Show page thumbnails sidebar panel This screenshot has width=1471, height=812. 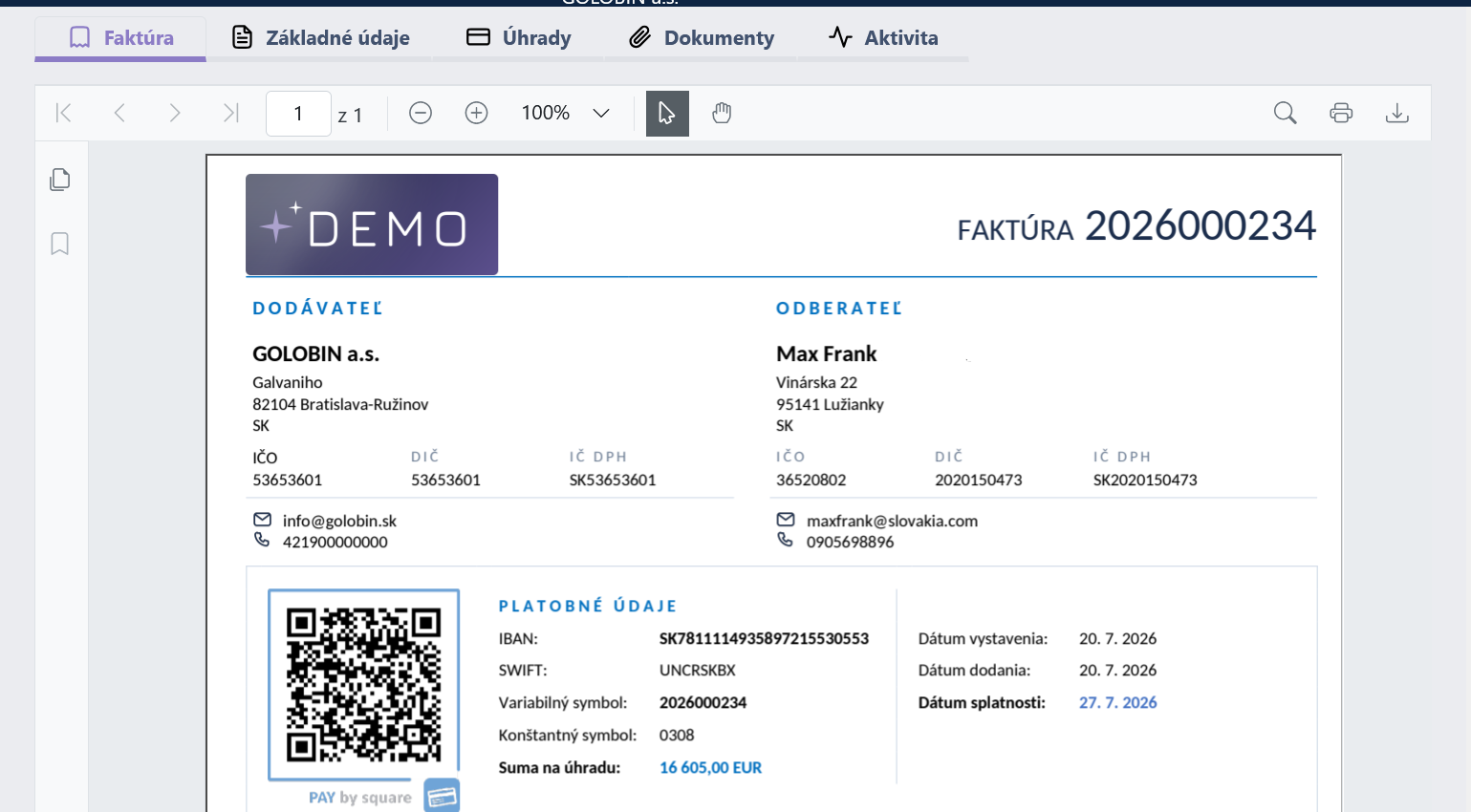[x=60, y=180]
